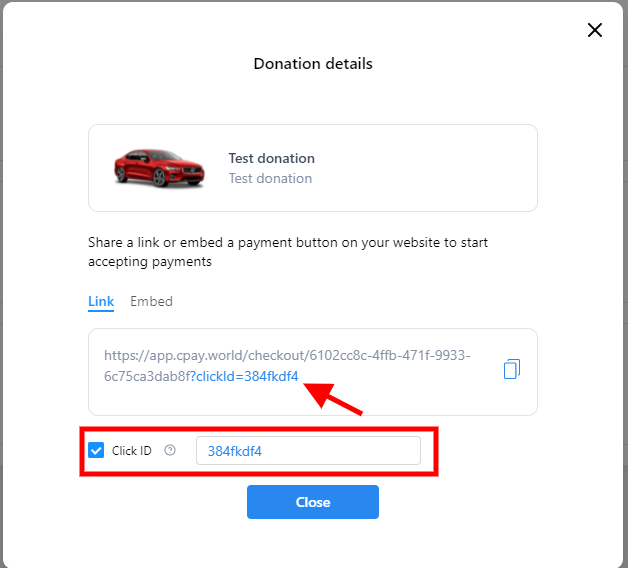Screen dimensions: 628x568
Task: Click the Donation details heading
Action: tap(313, 63)
